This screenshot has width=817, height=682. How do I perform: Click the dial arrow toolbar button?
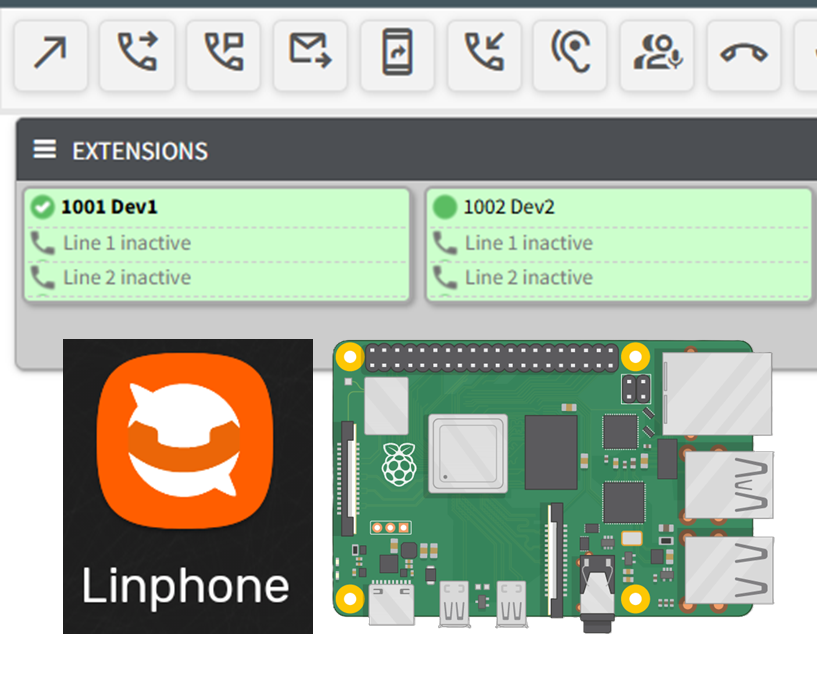(51, 56)
